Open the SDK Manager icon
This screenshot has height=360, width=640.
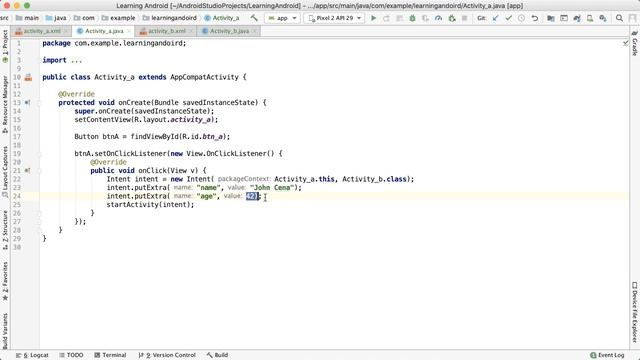(x=603, y=18)
